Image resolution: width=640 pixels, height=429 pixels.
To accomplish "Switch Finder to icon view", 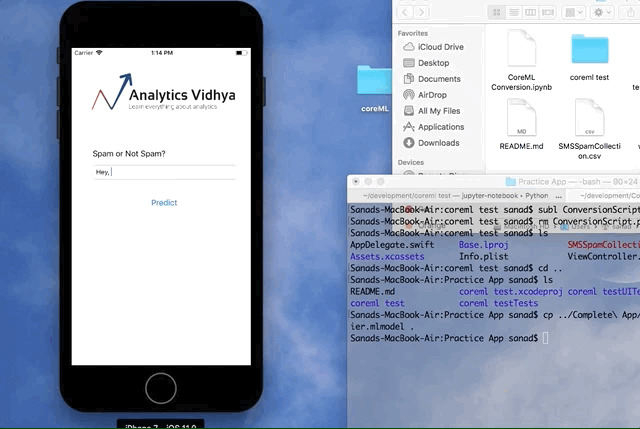I will click(497, 12).
